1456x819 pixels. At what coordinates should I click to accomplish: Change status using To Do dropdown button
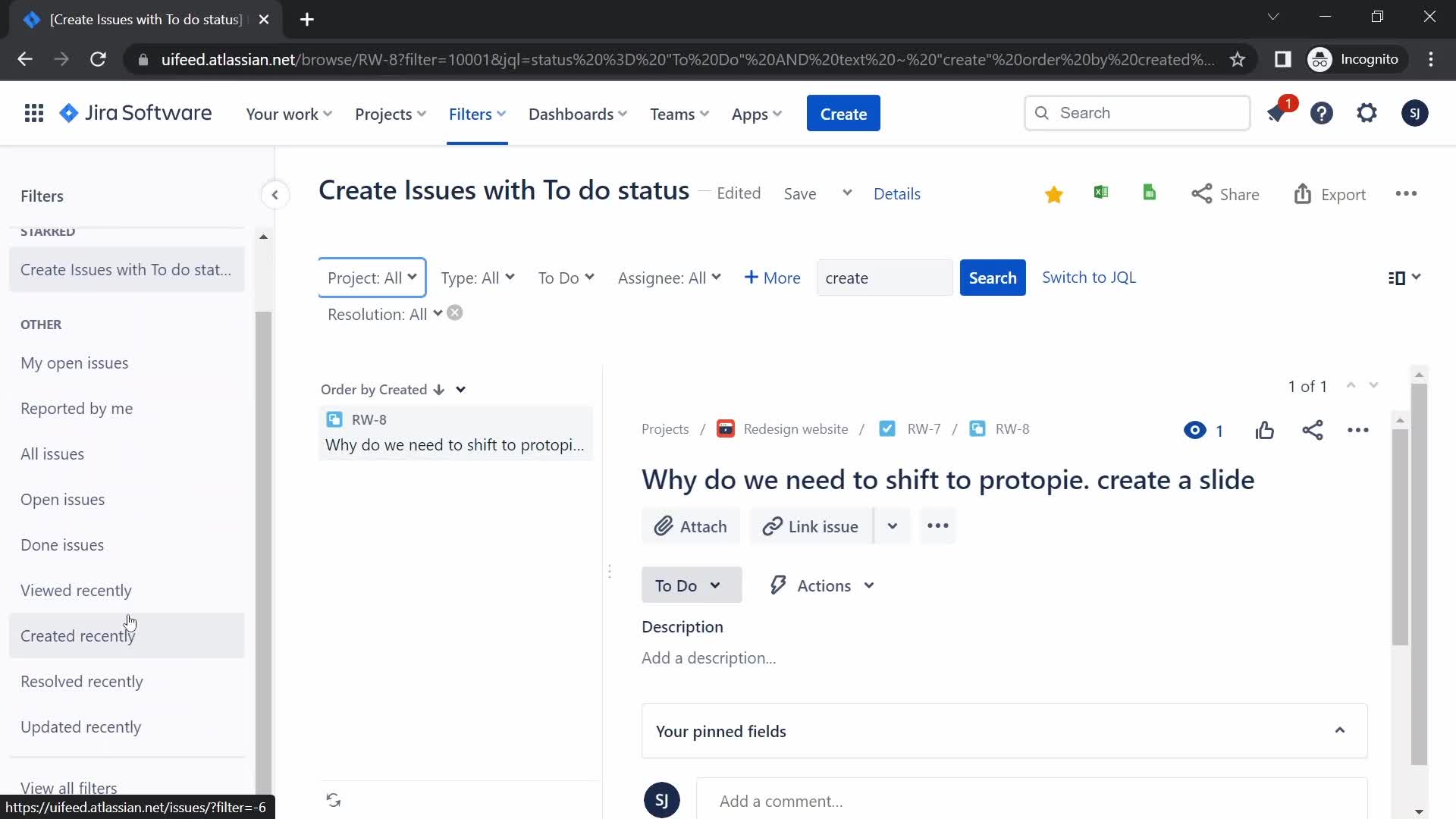tap(692, 585)
